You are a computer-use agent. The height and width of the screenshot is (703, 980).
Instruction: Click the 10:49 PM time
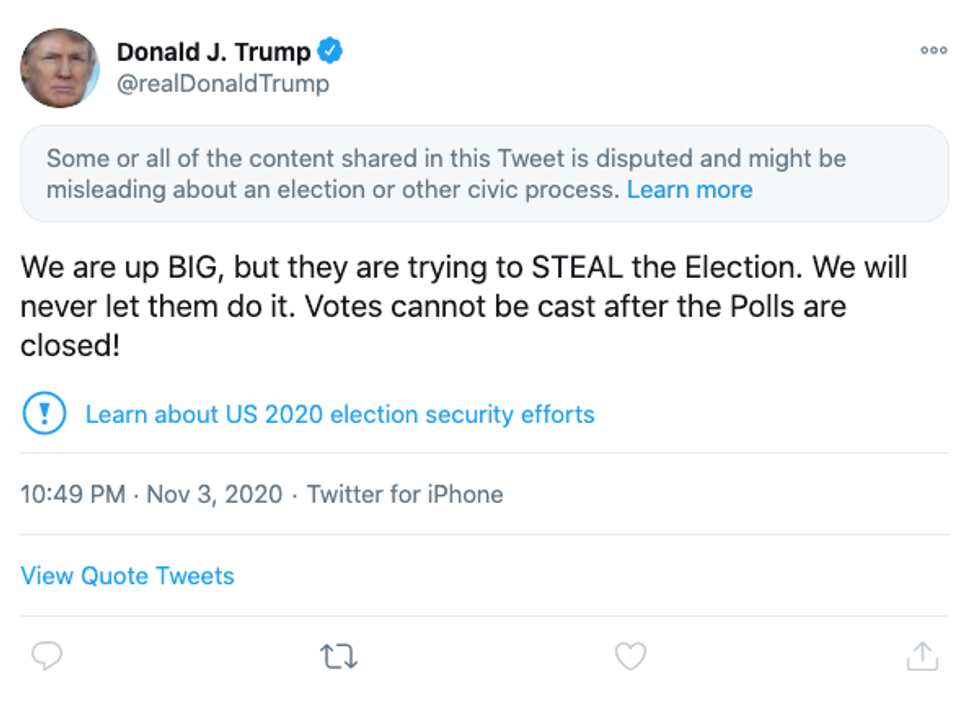[73, 494]
